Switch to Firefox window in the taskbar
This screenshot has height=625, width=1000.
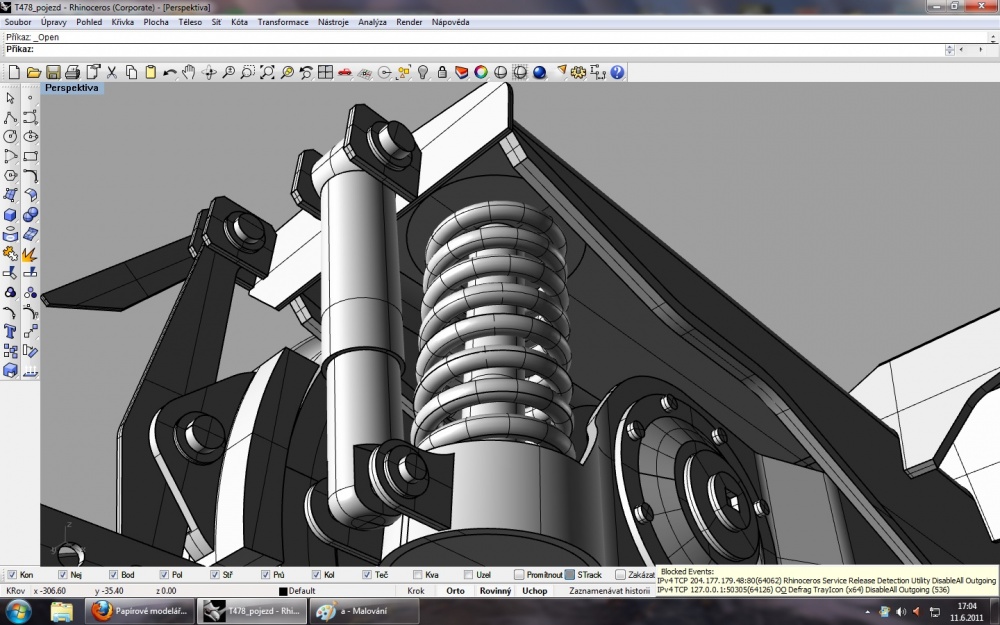(140, 611)
